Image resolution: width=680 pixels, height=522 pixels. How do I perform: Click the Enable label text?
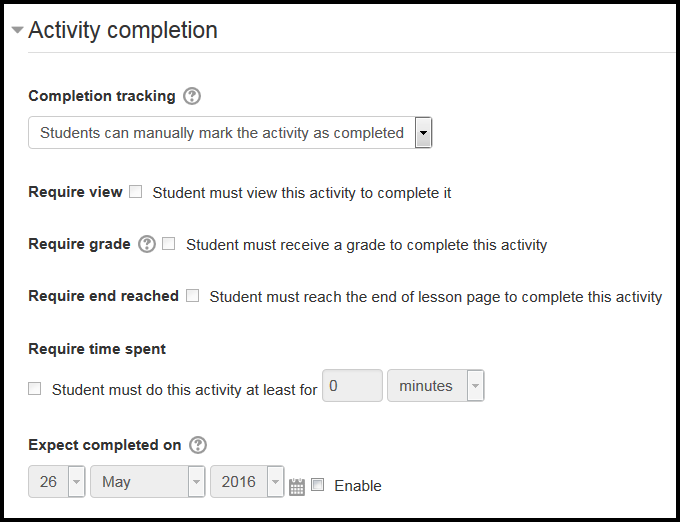pos(358,486)
